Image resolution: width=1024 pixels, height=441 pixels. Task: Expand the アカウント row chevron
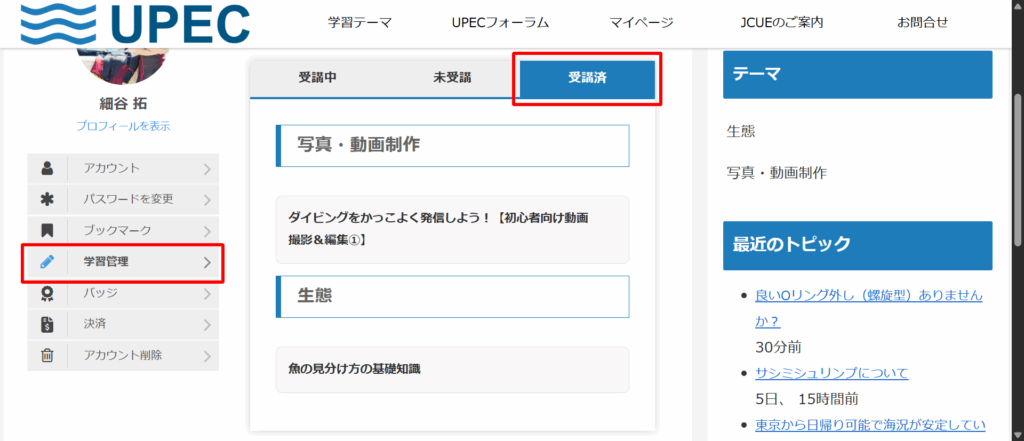(207, 168)
